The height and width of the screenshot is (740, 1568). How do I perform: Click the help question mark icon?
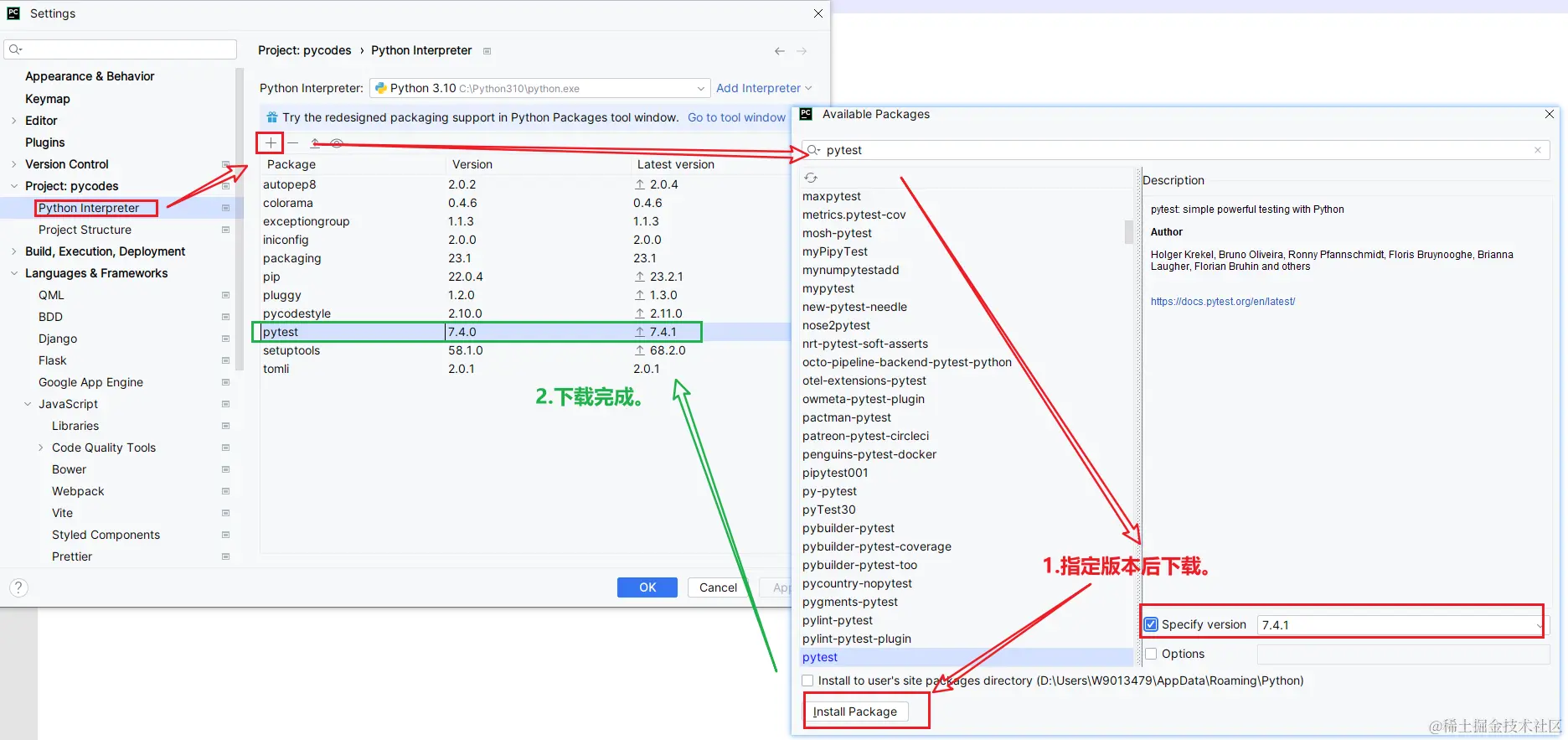pos(18,588)
